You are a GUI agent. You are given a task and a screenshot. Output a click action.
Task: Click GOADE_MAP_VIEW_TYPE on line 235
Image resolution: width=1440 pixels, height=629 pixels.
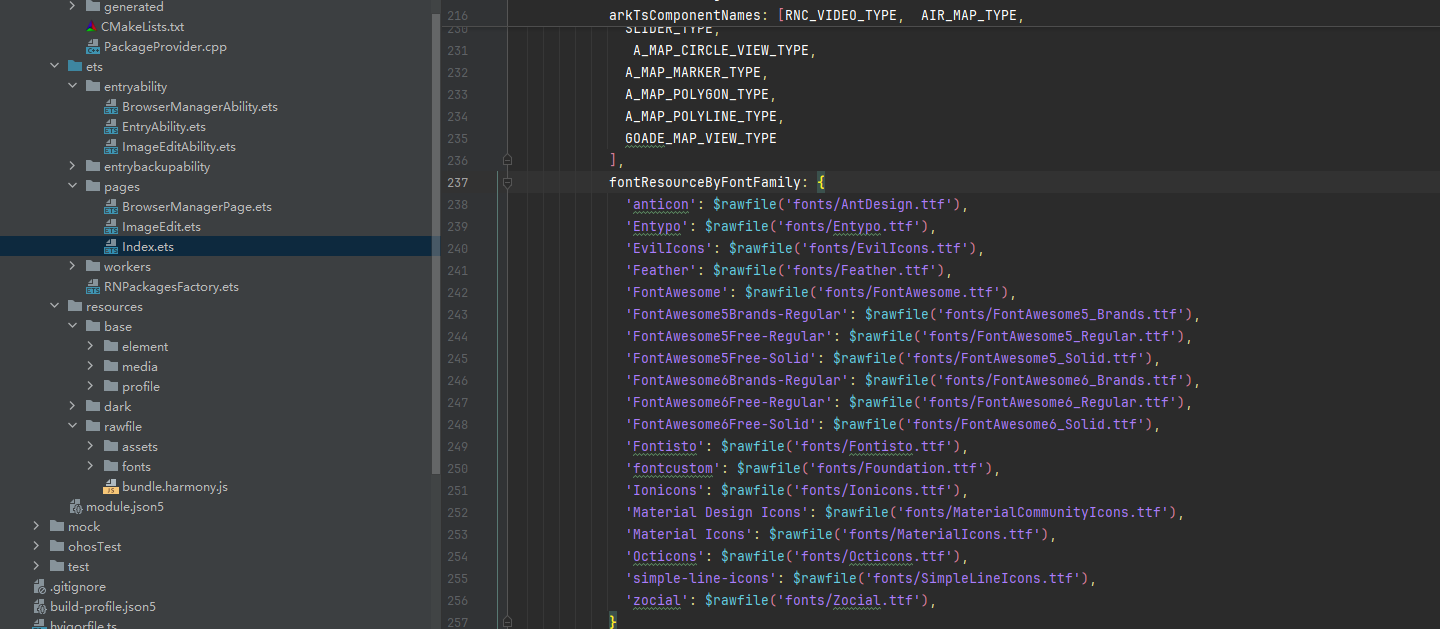(x=701, y=139)
